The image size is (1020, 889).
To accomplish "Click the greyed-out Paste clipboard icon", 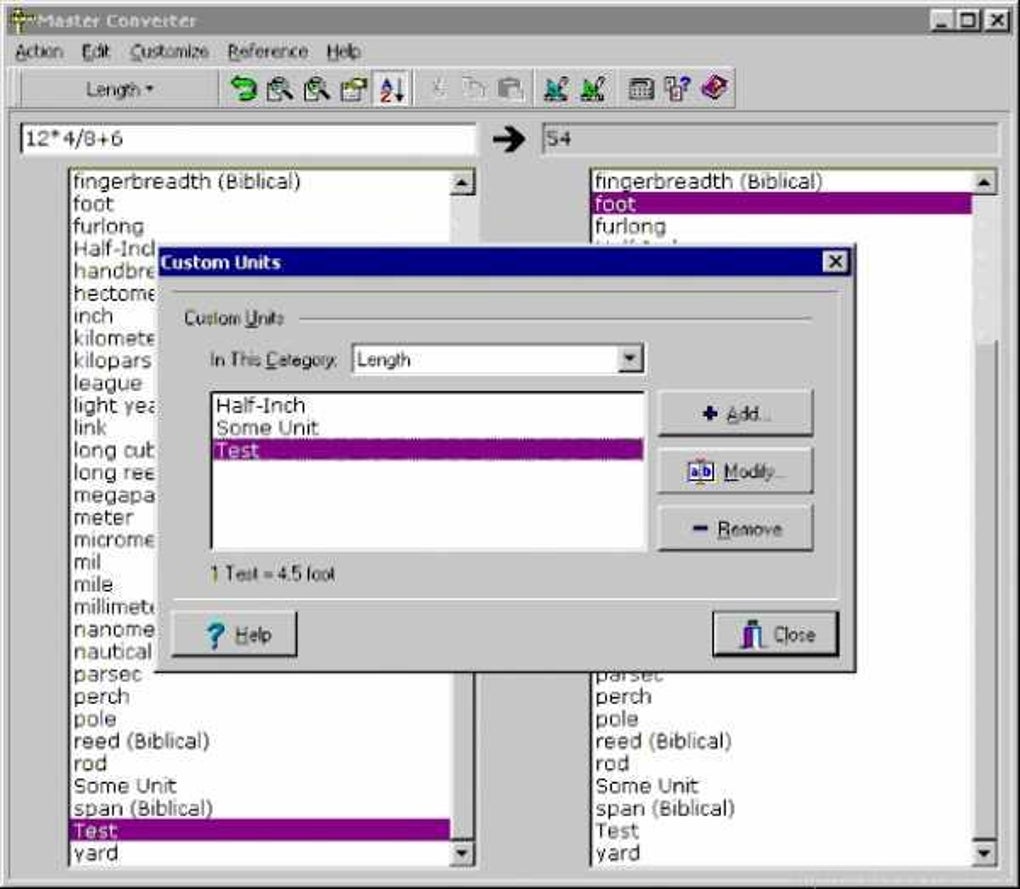I will [x=511, y=88].
